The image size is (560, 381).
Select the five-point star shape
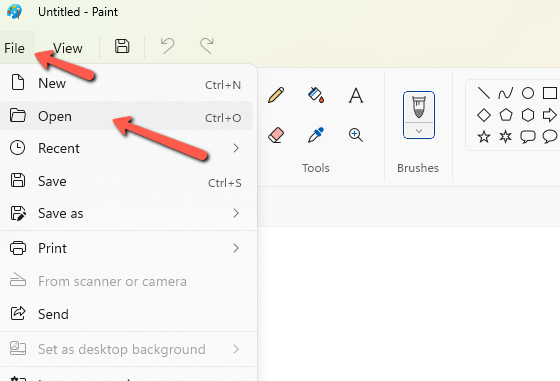484,137
